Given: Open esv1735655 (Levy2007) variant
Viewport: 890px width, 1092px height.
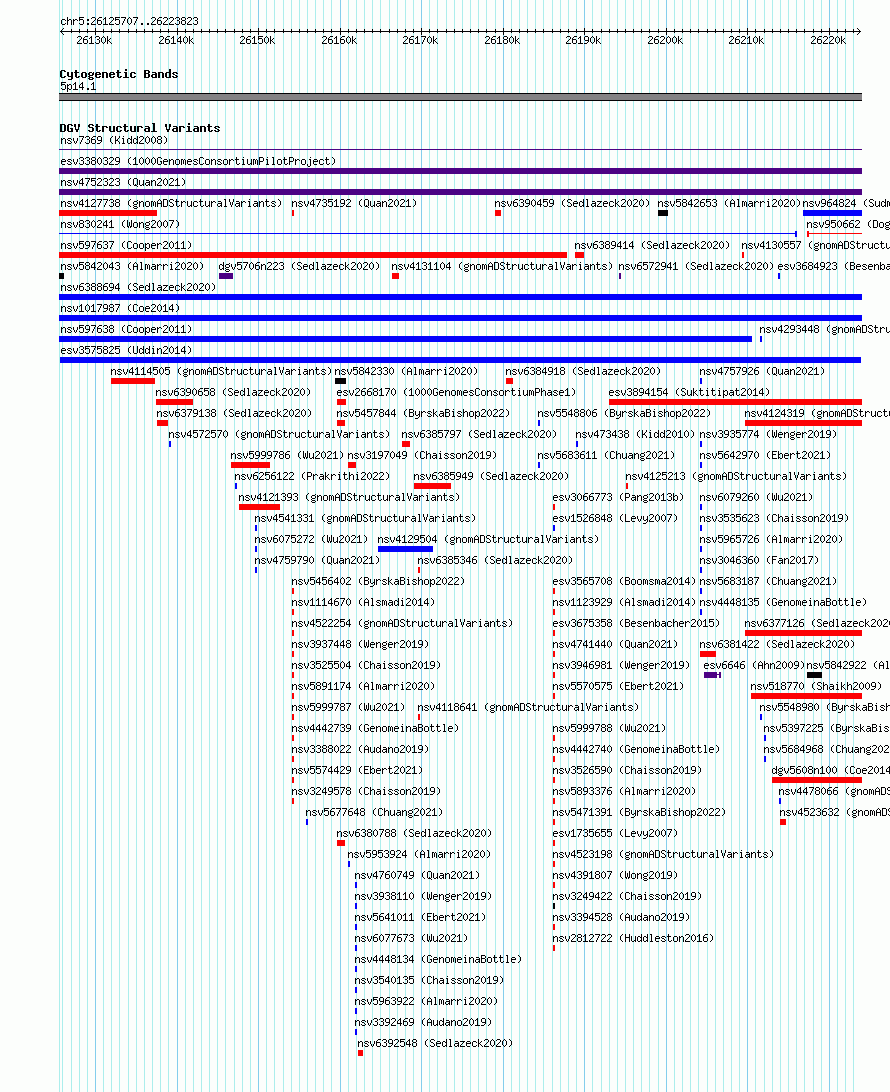Looking at the screenshot, I should pos(615,832).
